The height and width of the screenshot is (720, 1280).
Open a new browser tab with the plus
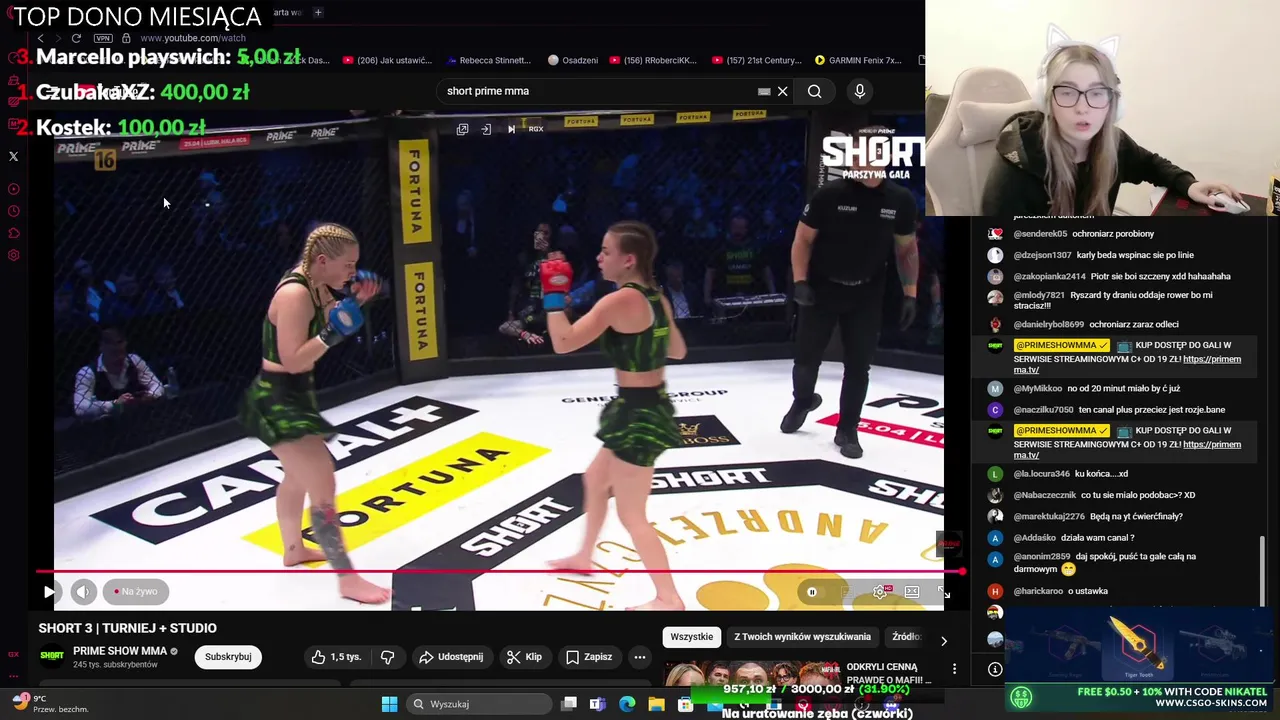pyautogui.click(x=318, y=12)
